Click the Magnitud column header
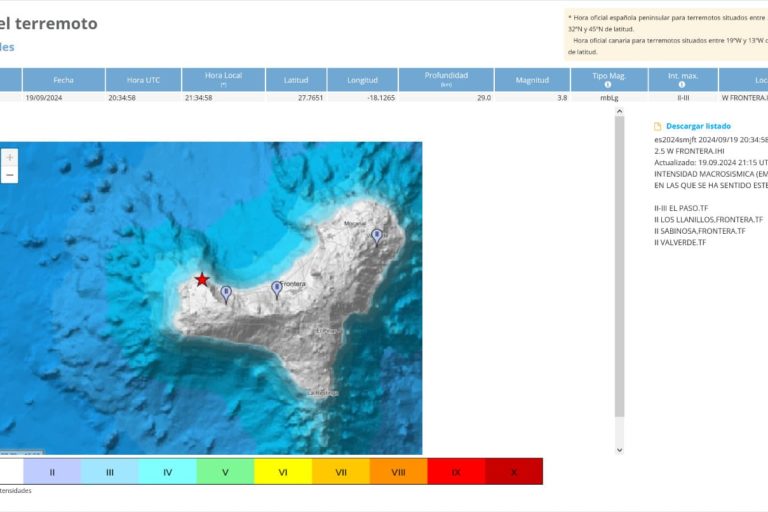768x512 pixels. [532, 80]
